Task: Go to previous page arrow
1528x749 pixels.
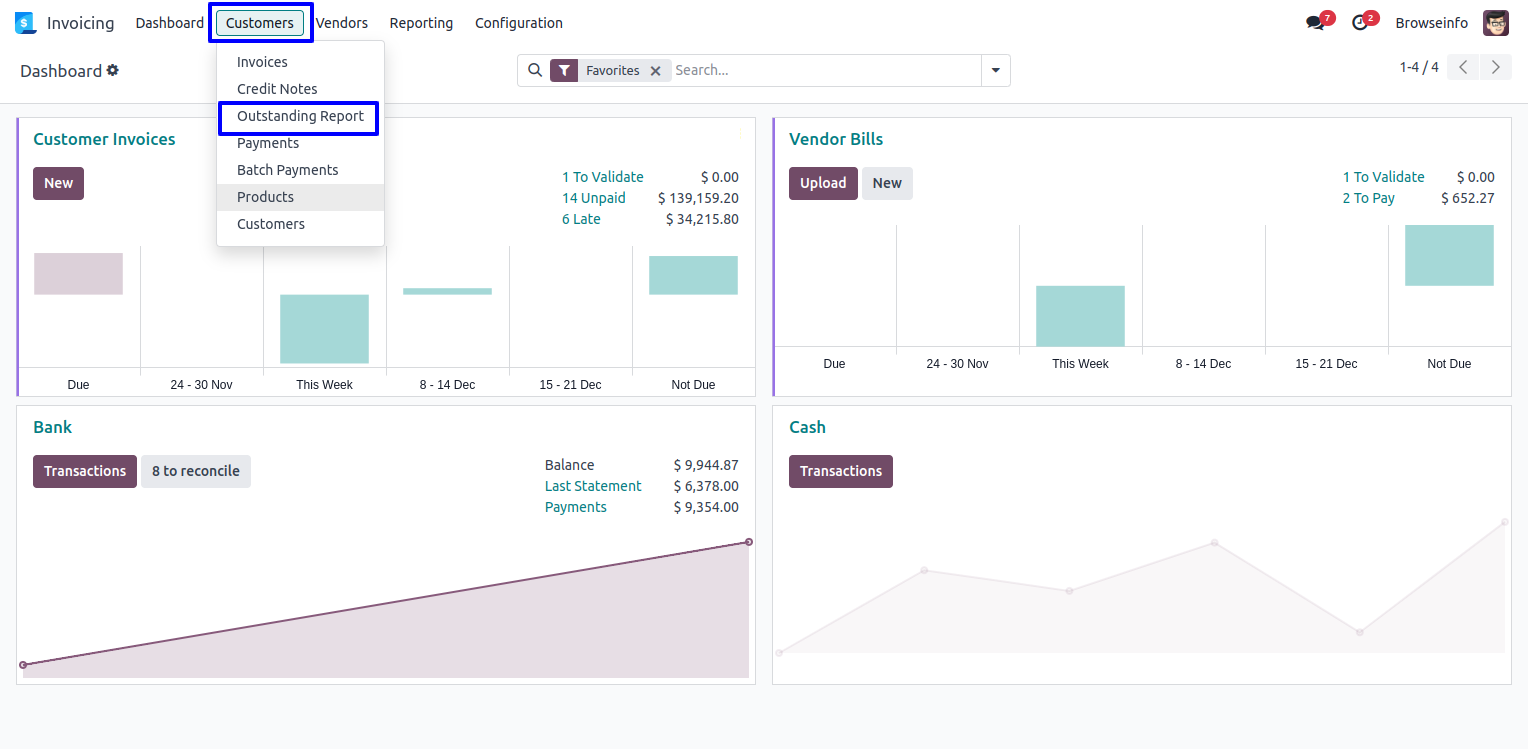Action: pos(1463,68)
